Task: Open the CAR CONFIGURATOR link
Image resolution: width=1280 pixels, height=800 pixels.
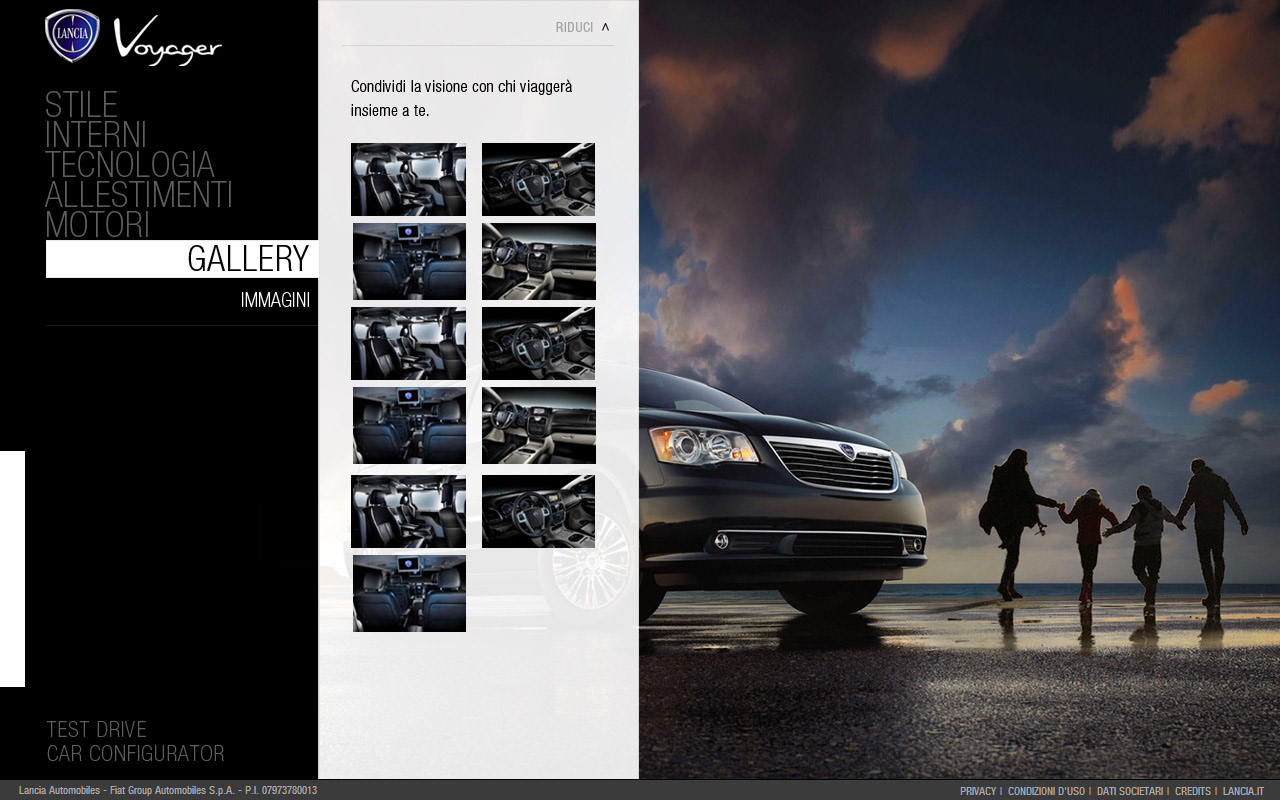Action: (135, 753)
